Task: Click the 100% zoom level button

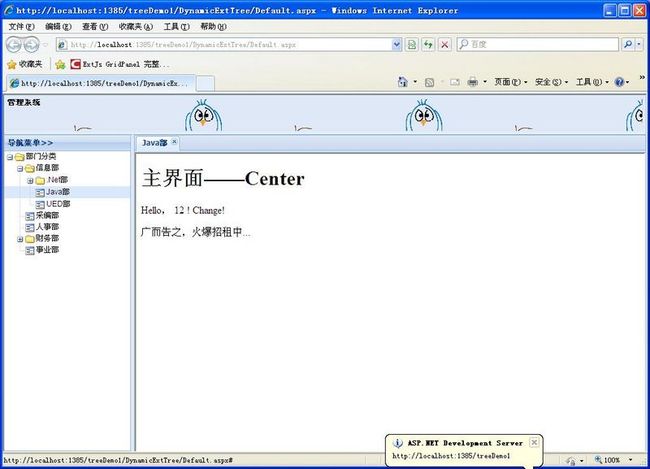Action: 608,460
